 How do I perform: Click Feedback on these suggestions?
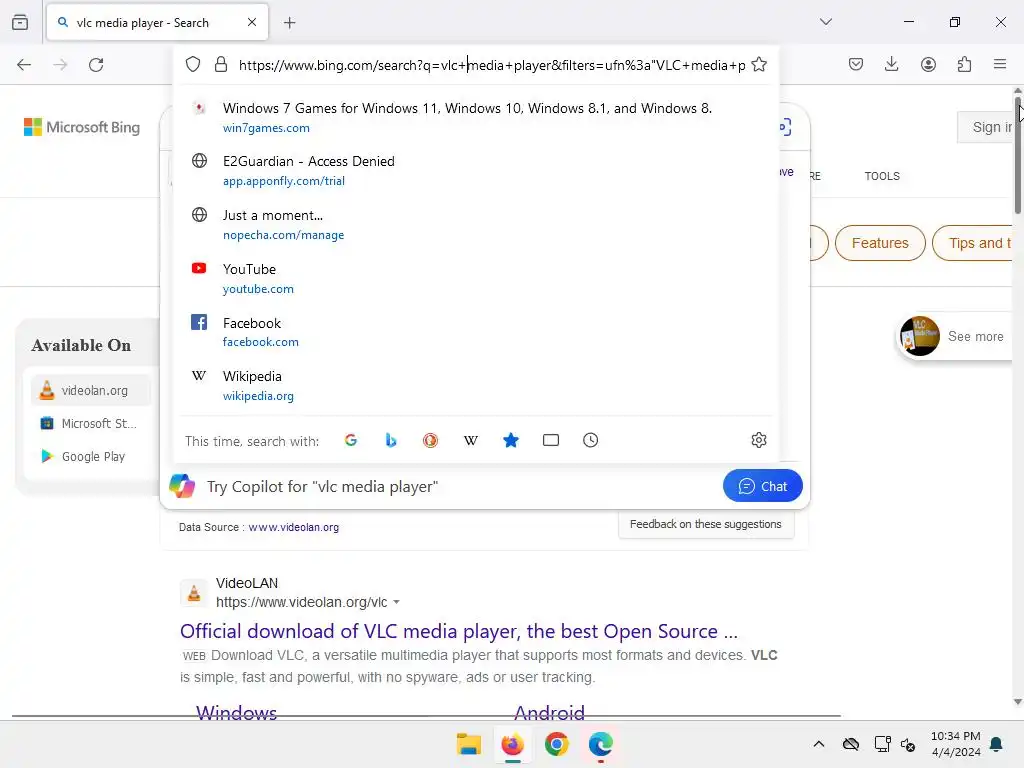(705, 524)
